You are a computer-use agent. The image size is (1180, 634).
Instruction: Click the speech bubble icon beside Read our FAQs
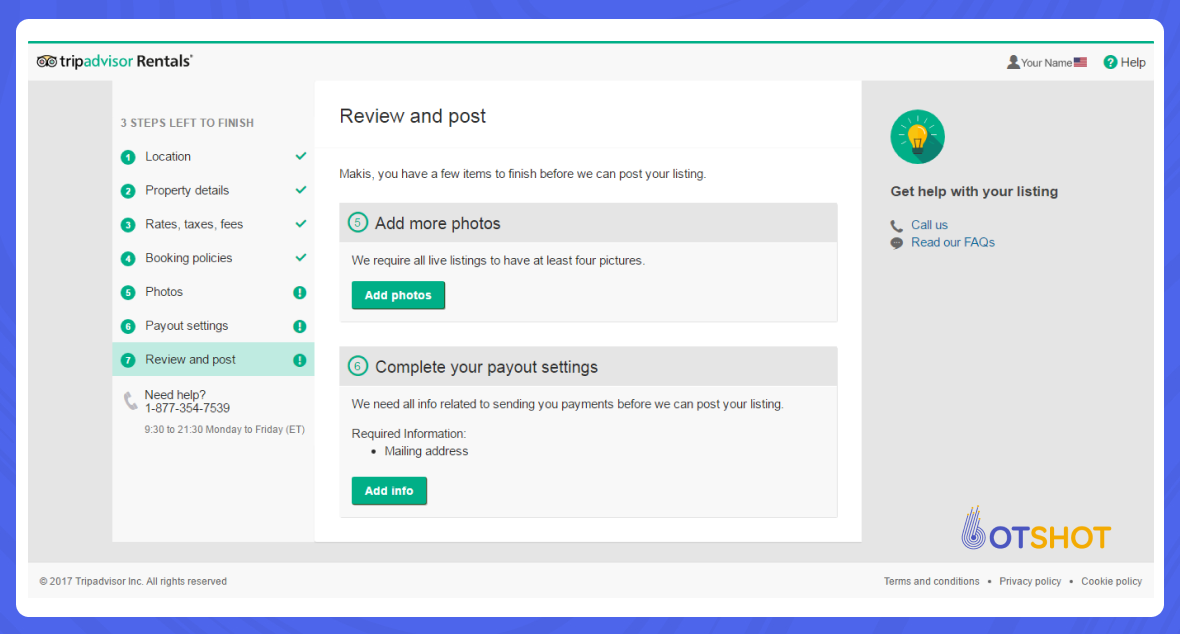897,242
